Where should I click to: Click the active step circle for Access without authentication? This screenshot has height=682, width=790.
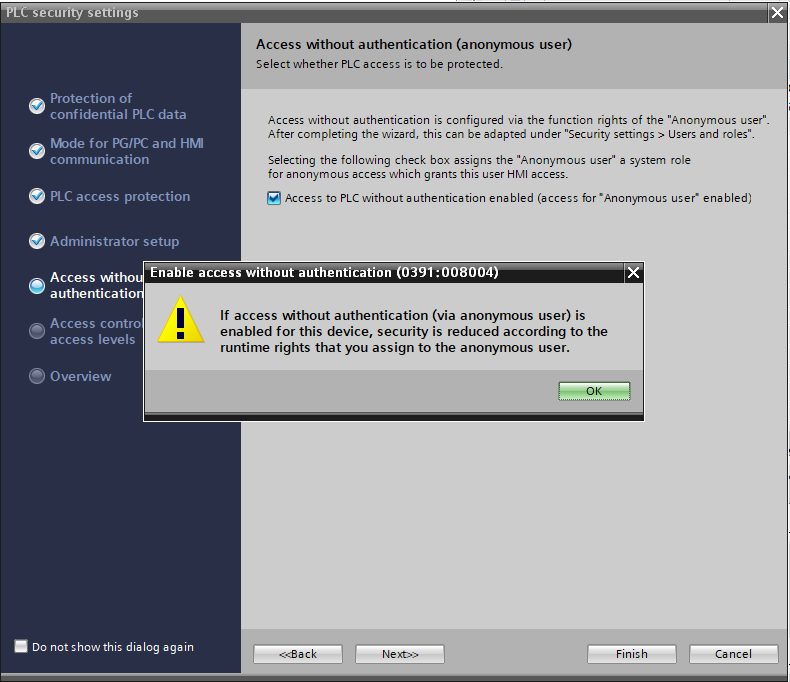coord(37,286)
